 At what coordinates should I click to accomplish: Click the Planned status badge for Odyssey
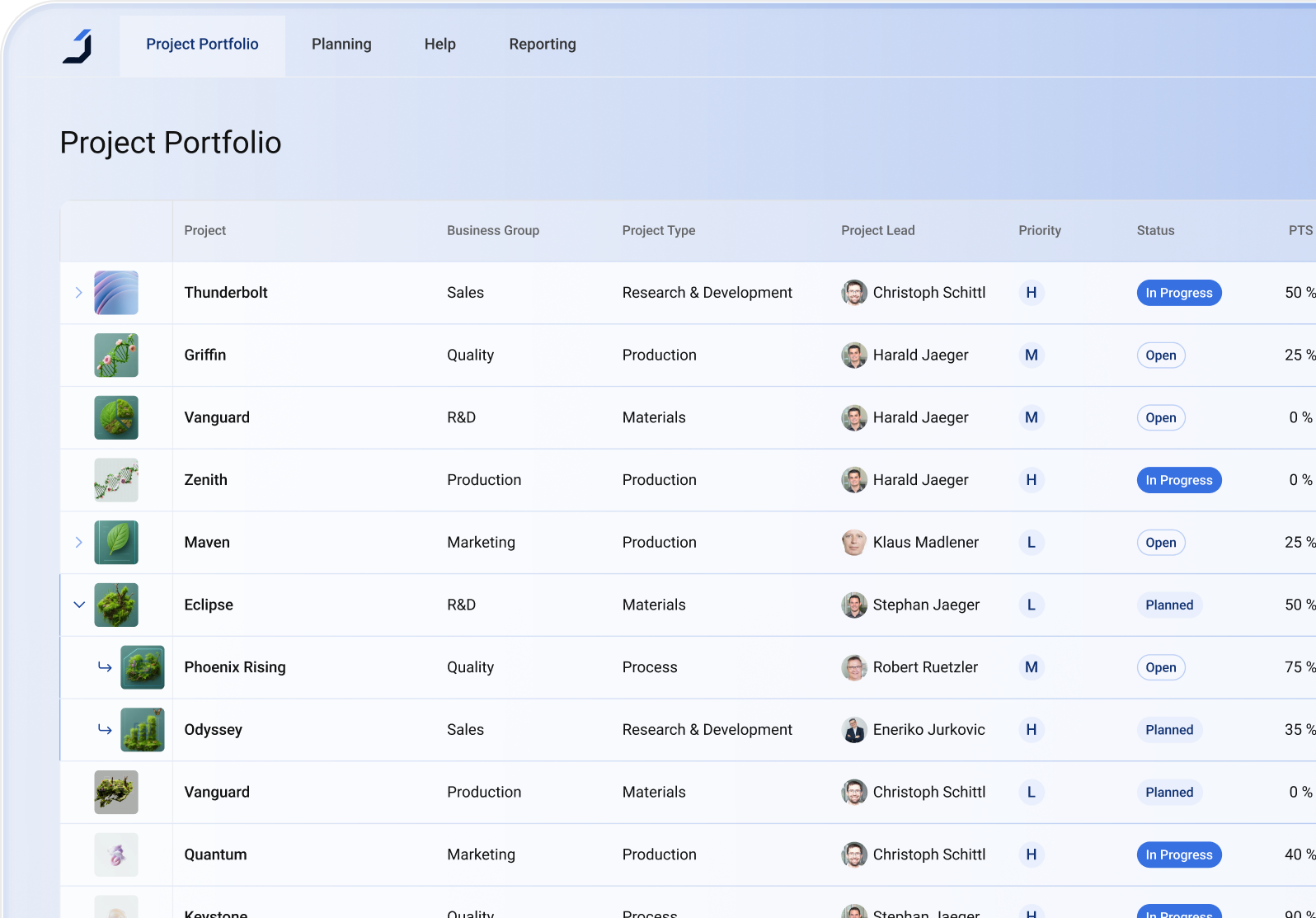[1169, 730]
